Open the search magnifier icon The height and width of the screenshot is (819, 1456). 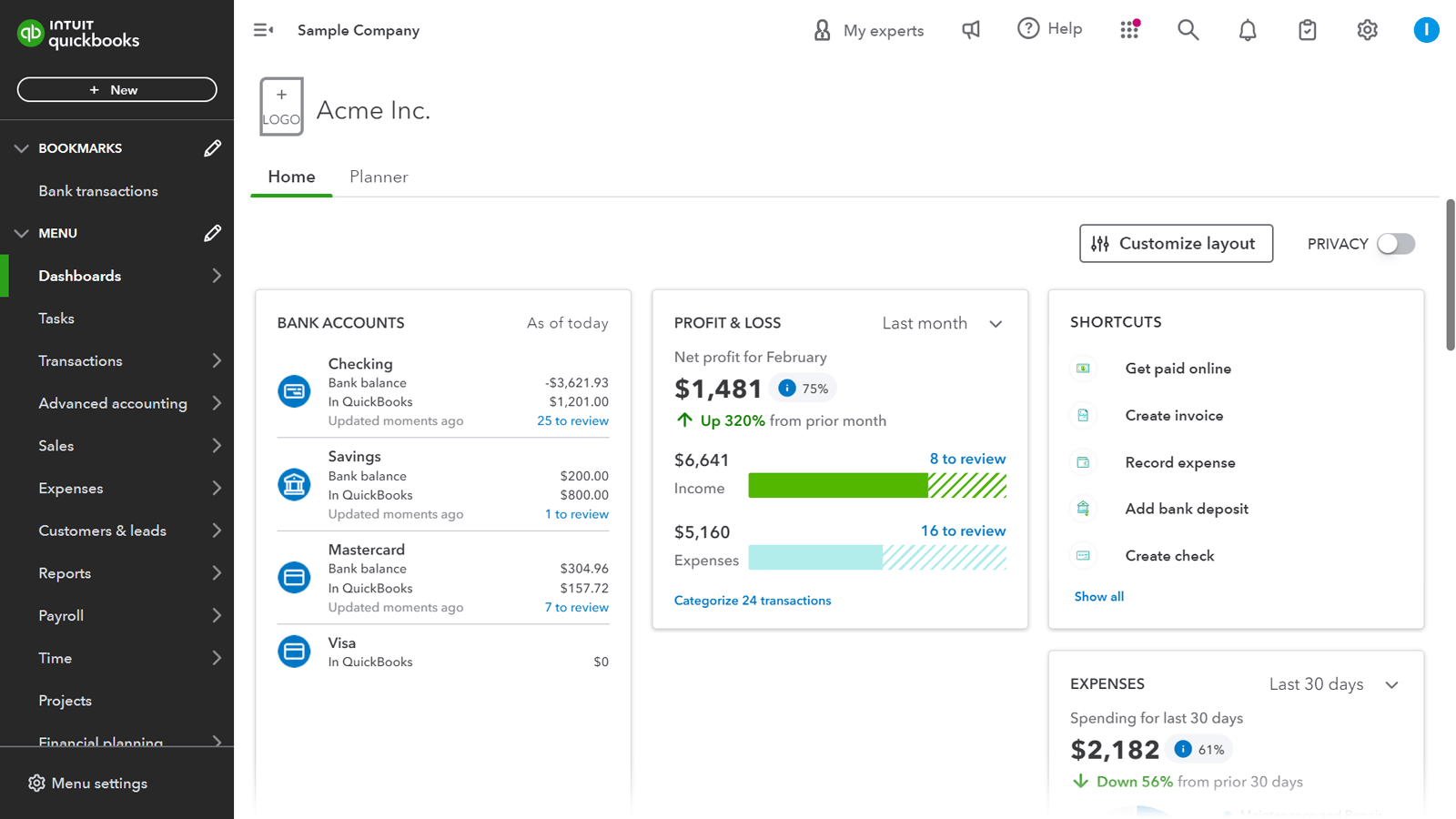pyautogui.click(x=1188, y=29)
